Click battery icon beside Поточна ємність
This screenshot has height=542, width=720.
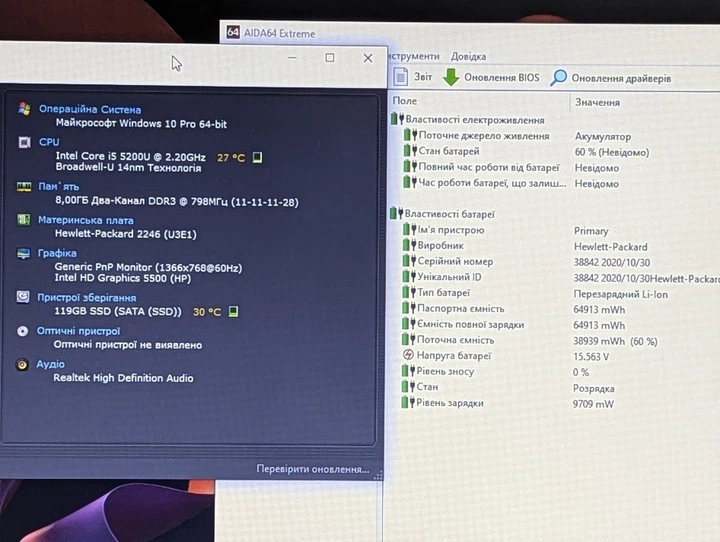(408, 339)
